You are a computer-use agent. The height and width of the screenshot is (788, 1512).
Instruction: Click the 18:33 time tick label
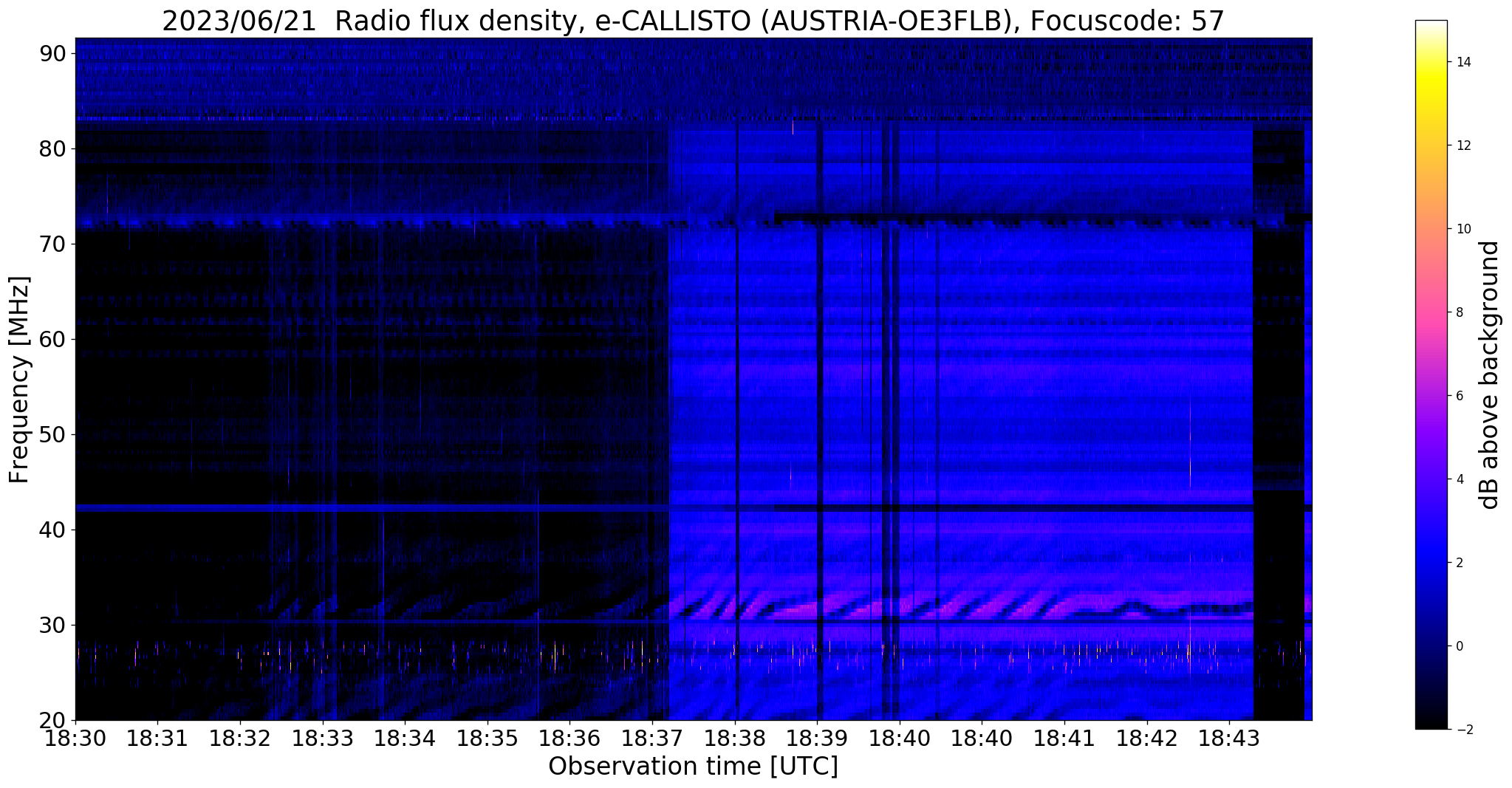pos(323,738)
